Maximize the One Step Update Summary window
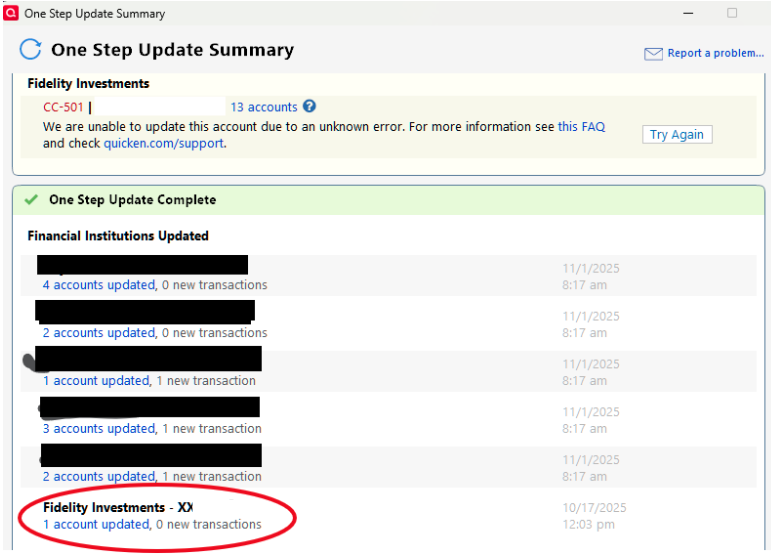The height and width of the screenshot is (554, 771). 732,13
